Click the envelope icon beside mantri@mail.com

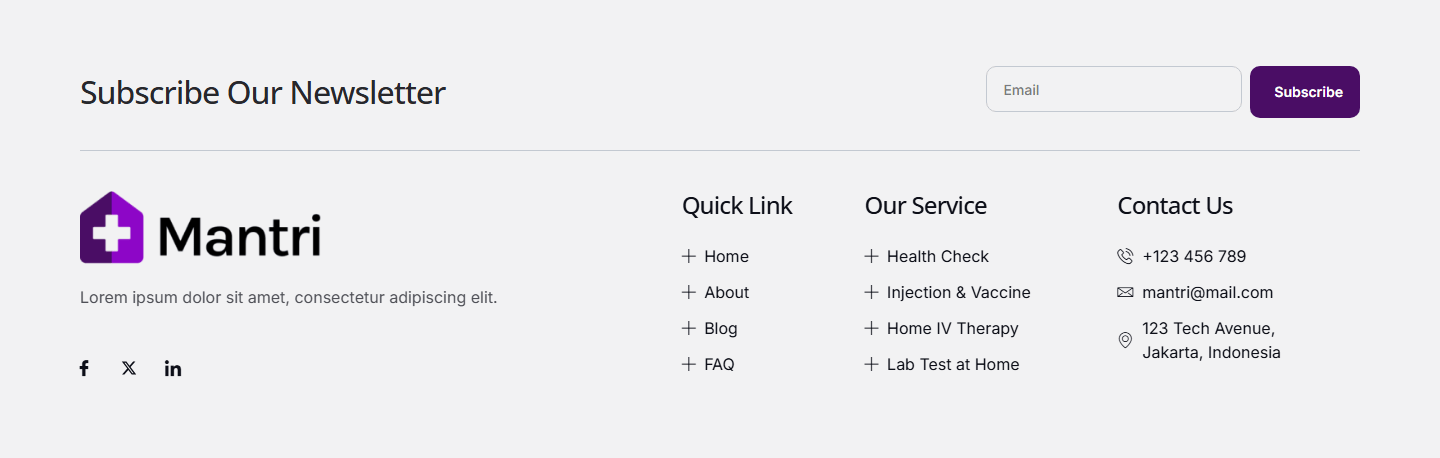[1125, 293]
